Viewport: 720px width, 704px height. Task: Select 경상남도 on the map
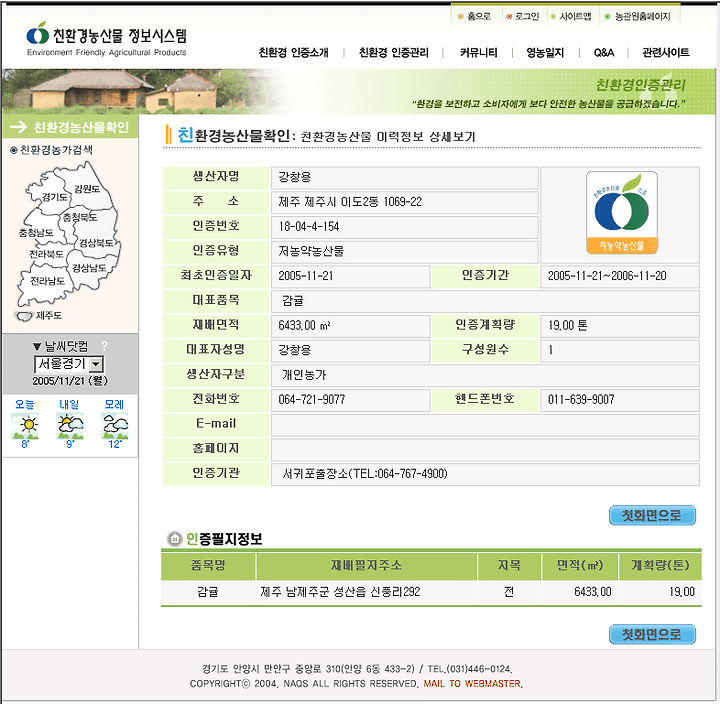click(89, 268)
